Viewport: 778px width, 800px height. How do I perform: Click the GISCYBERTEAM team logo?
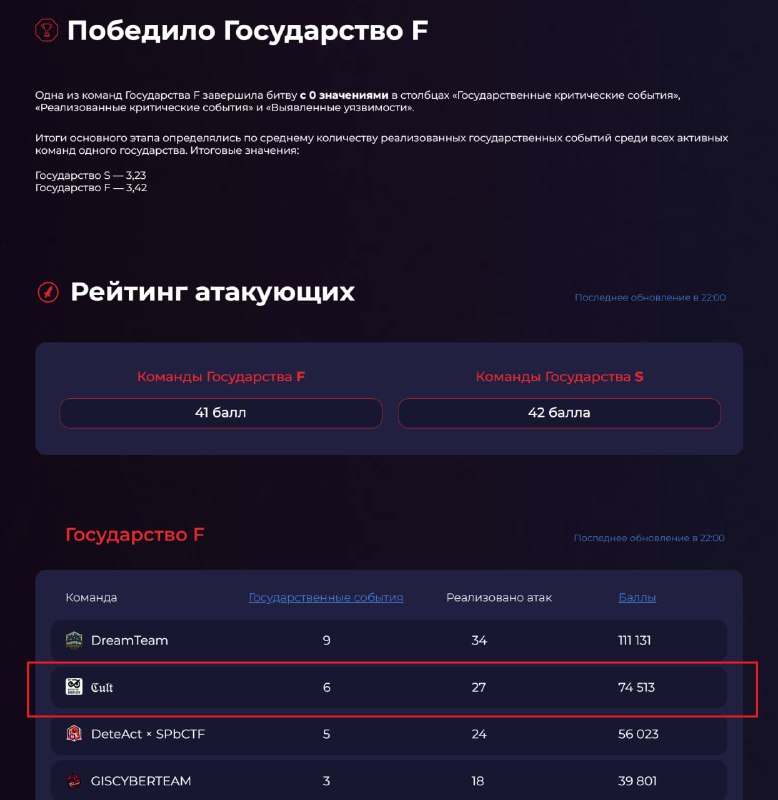click(74, 780)
